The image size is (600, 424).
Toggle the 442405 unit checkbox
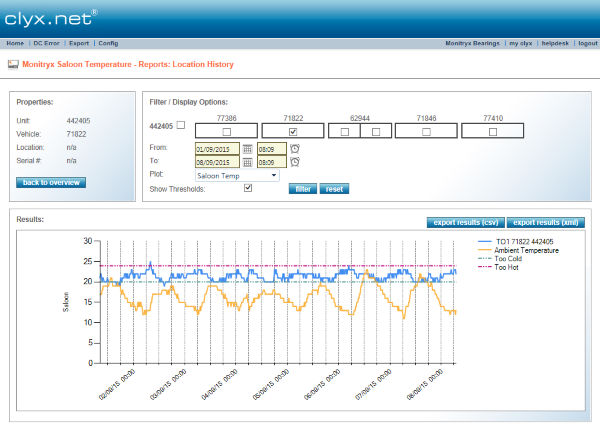pos(181,125)
